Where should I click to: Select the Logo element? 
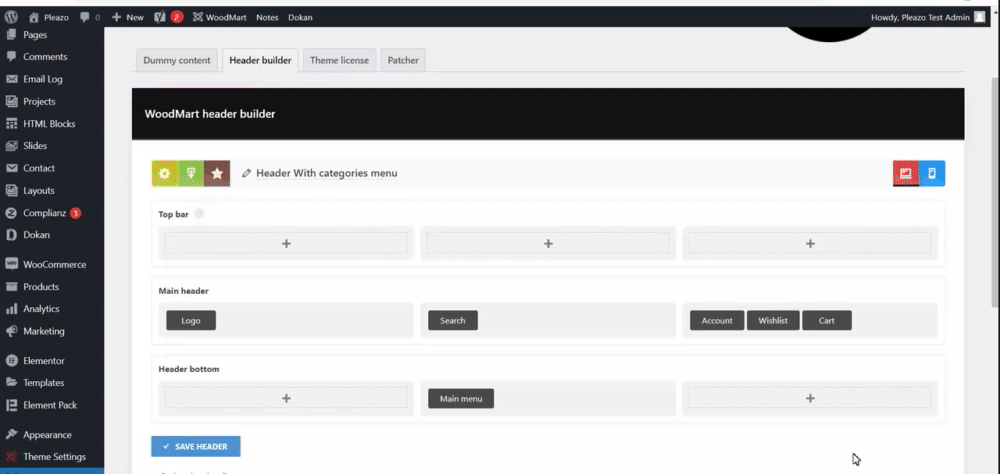(191, 320)
